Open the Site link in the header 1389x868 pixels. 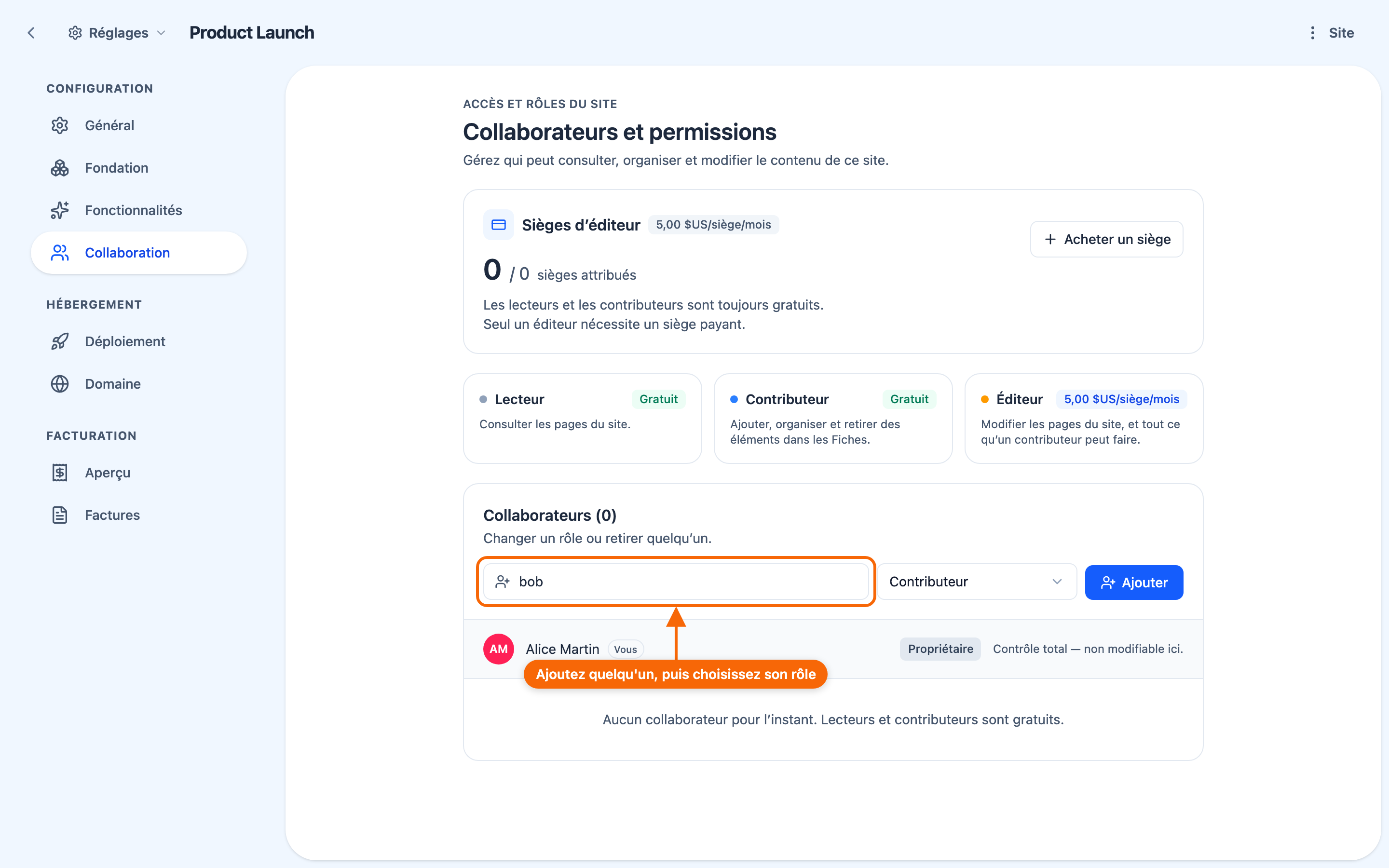click(1341, 33)
